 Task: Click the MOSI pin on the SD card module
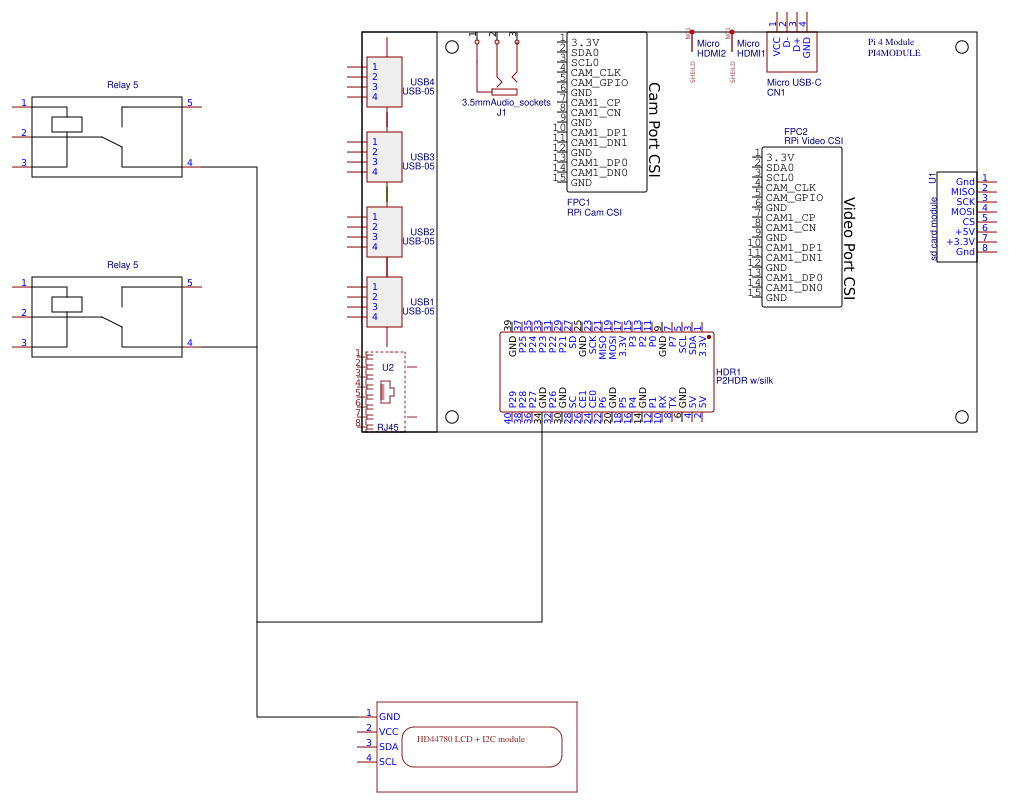963,212
